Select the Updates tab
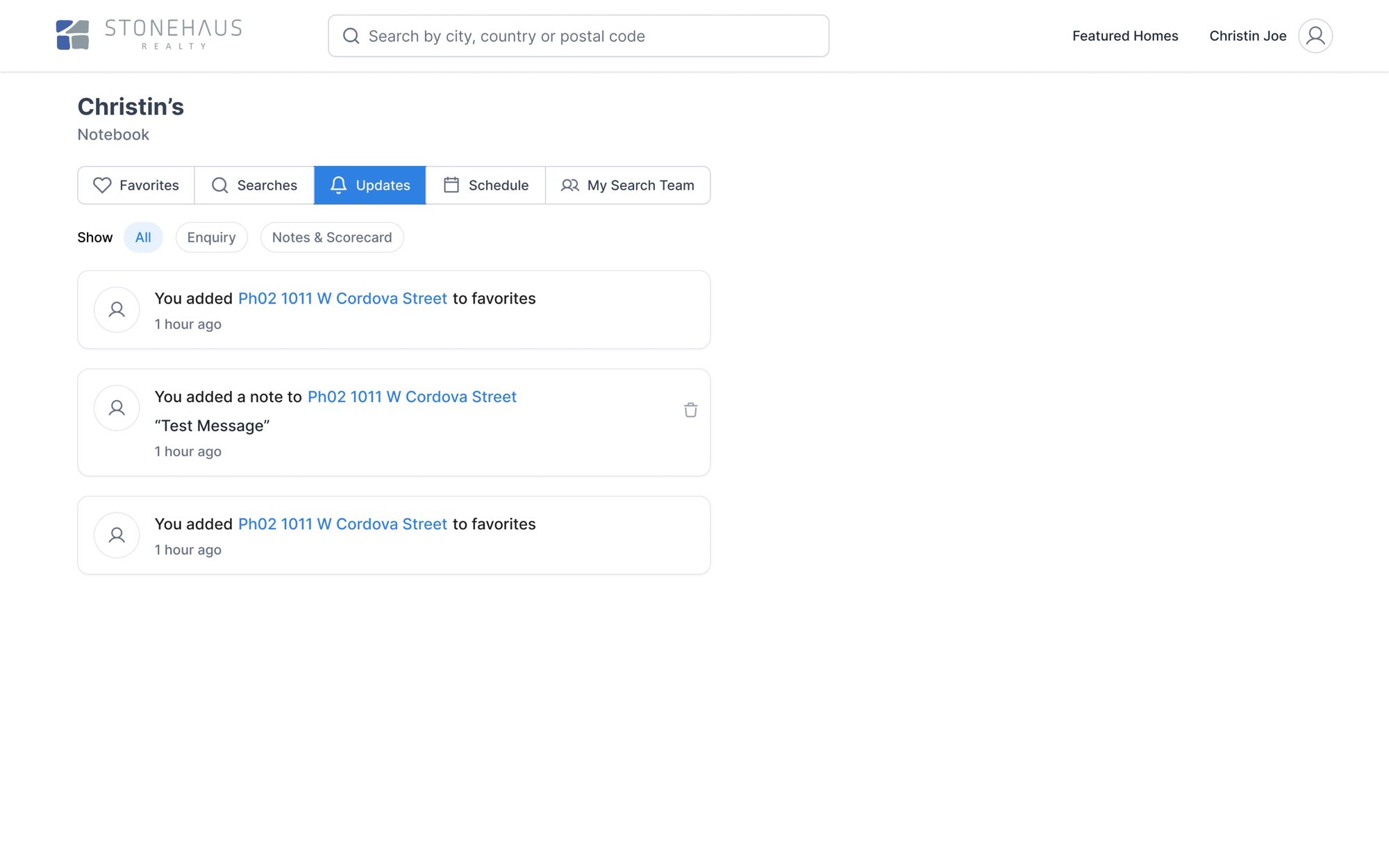The width and height of the screenshot is (1389, 868). click(370, 185)
